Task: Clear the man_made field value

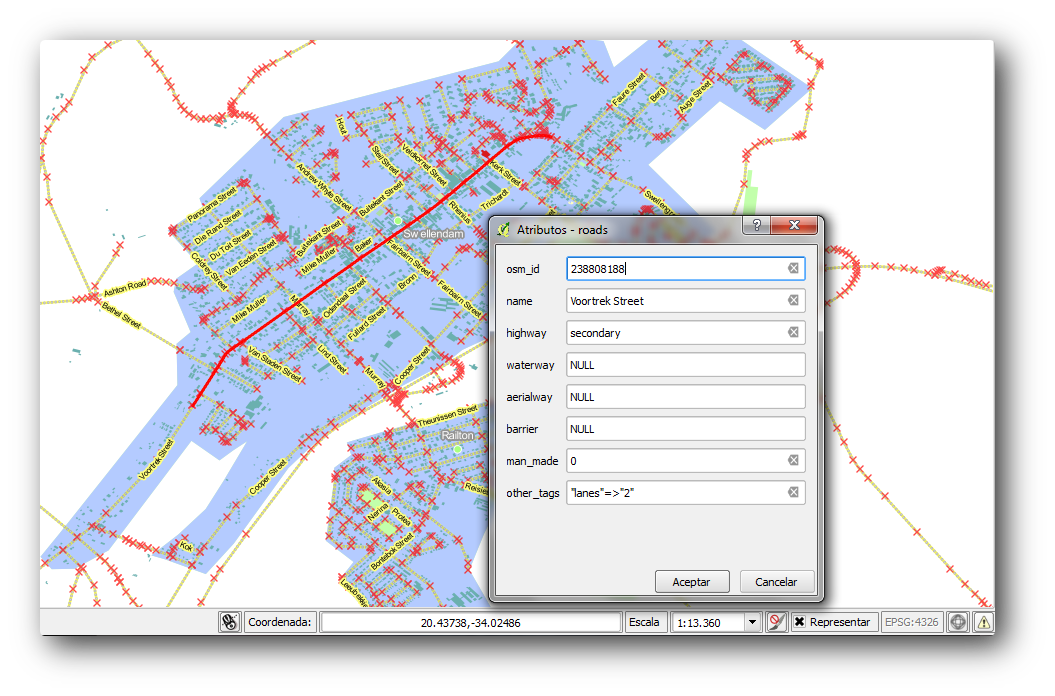Action: pyautogui.click(x=793, y=460)
